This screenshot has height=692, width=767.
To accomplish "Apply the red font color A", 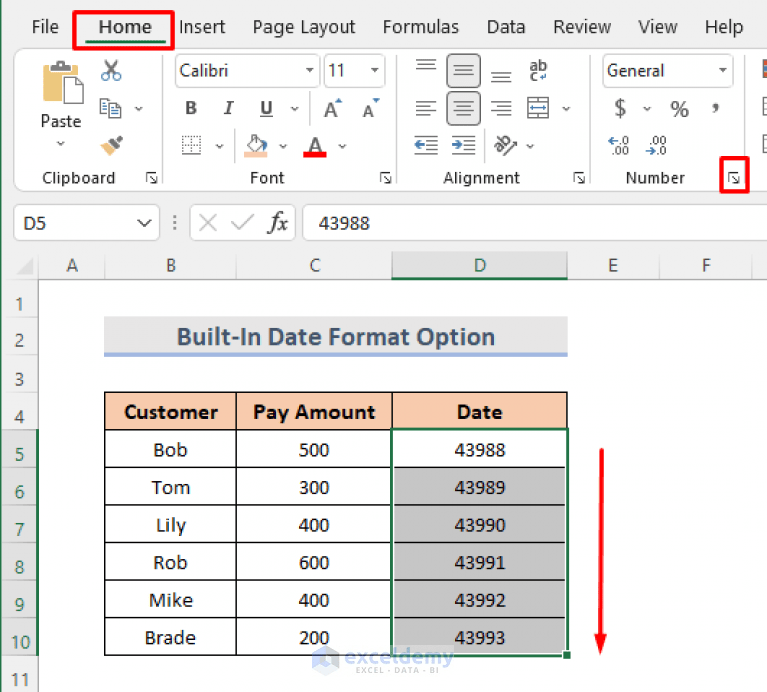I will point(315,146).
